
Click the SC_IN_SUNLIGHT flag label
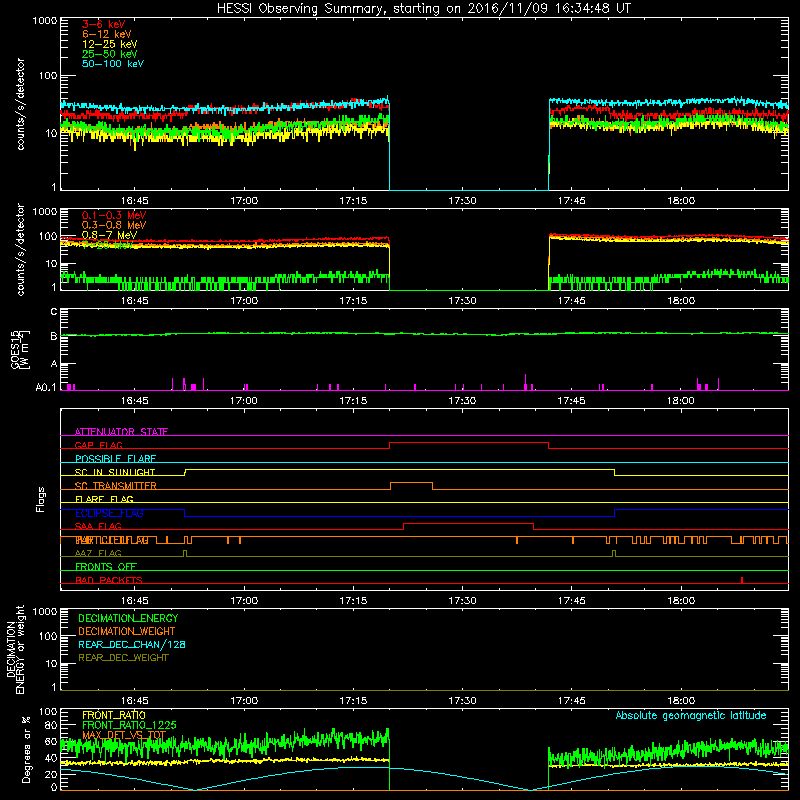115,472
